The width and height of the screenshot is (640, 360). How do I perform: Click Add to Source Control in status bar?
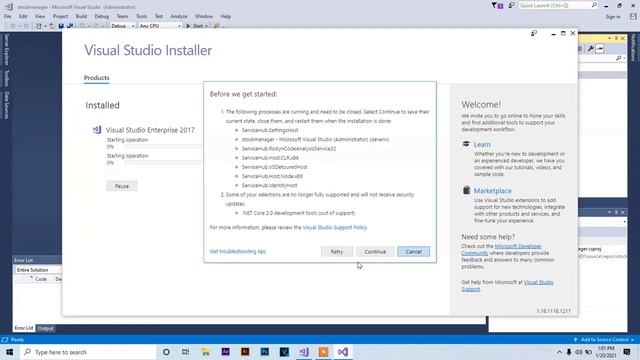tap(604, 340)
